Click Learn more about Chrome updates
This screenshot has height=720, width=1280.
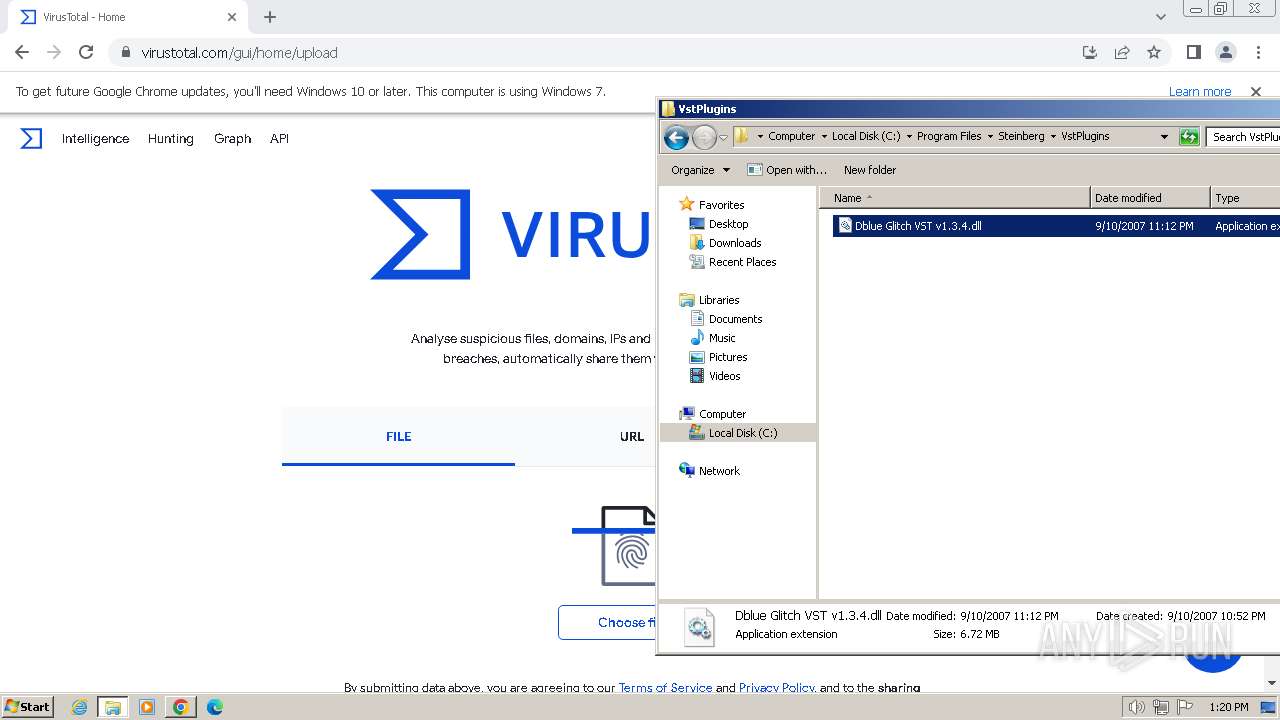[x=1200, y=91]
